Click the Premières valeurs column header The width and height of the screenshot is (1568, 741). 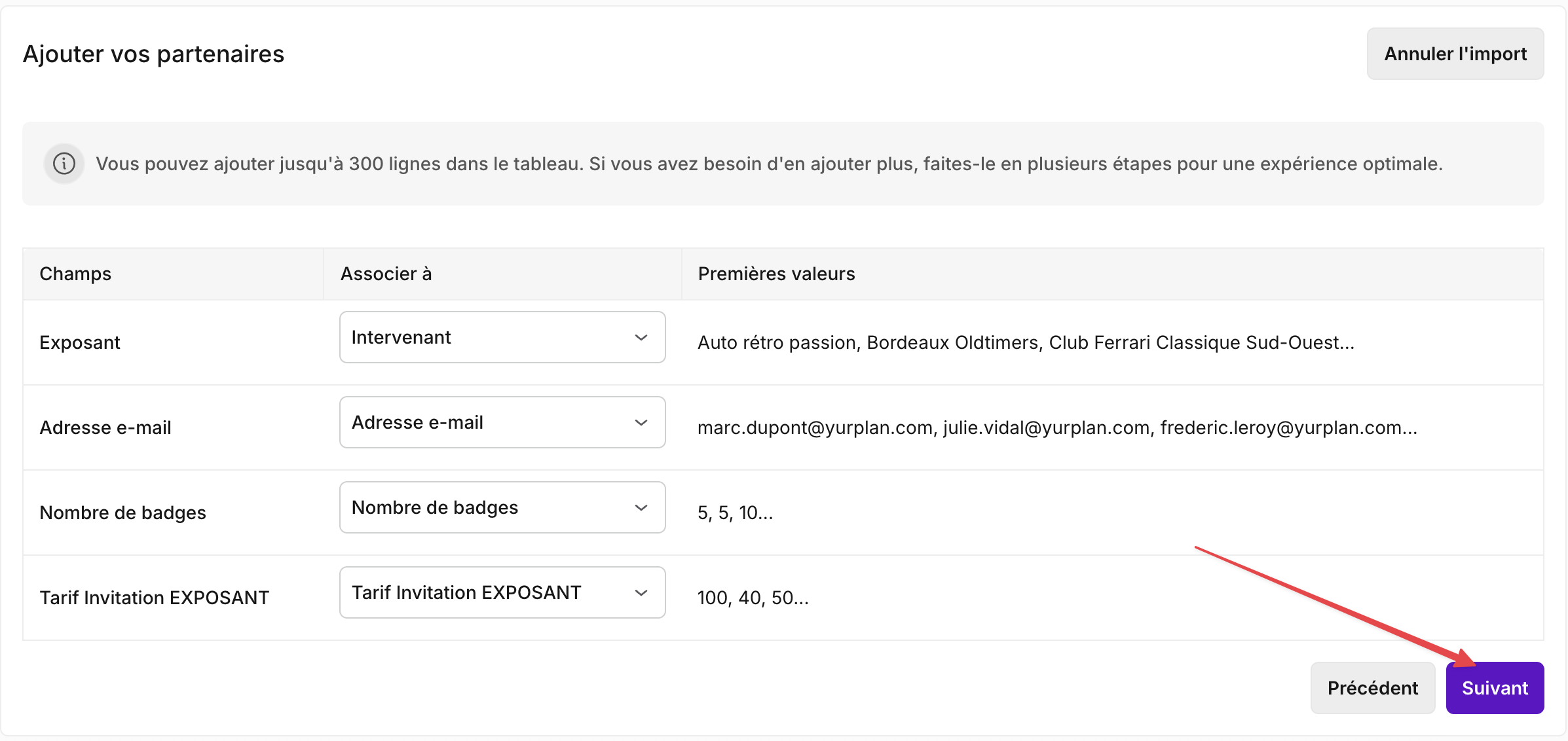pyautogui.click(x=776, y=274)
